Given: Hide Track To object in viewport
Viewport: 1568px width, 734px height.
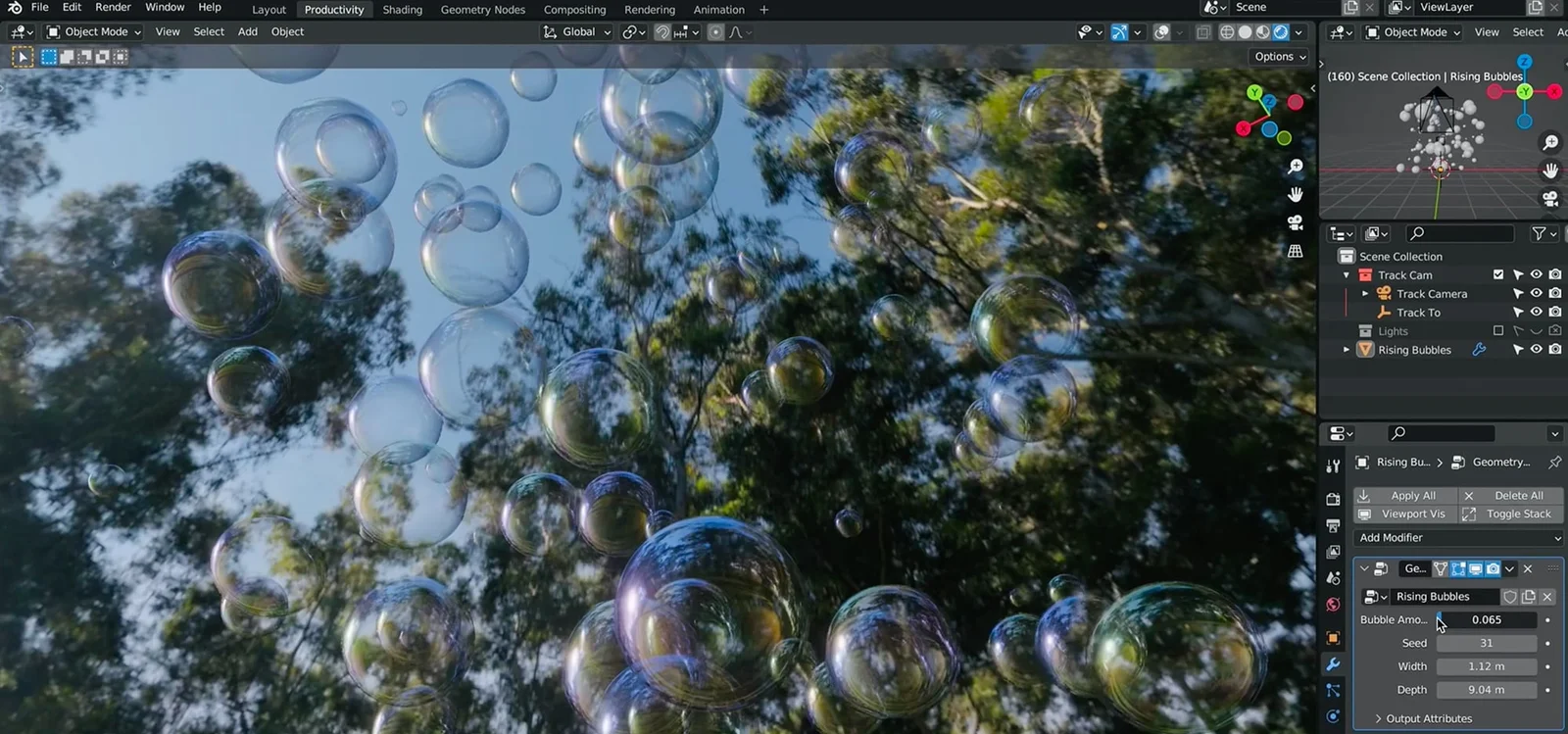Looking at the screenshot, I should 1537,313.
